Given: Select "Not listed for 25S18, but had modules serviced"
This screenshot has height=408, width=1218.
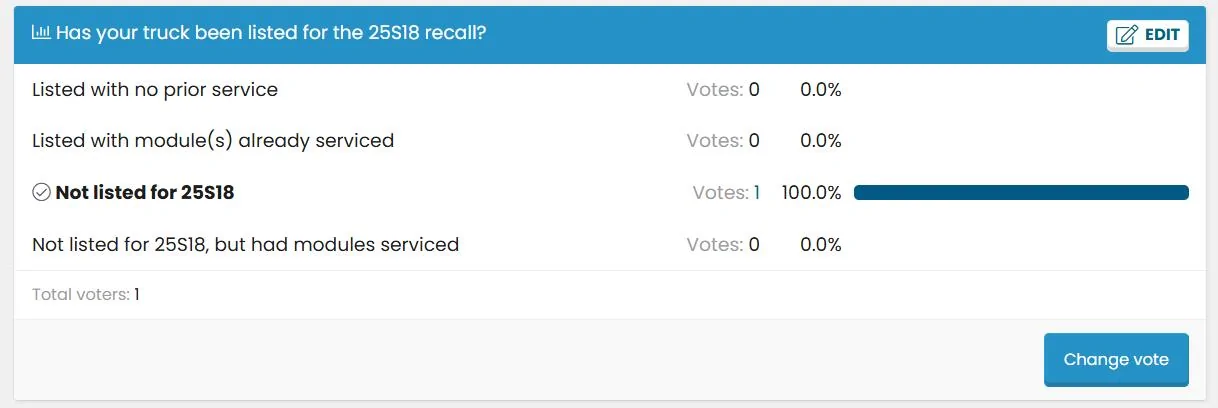Looking at the screenshot, I should 245,244.
